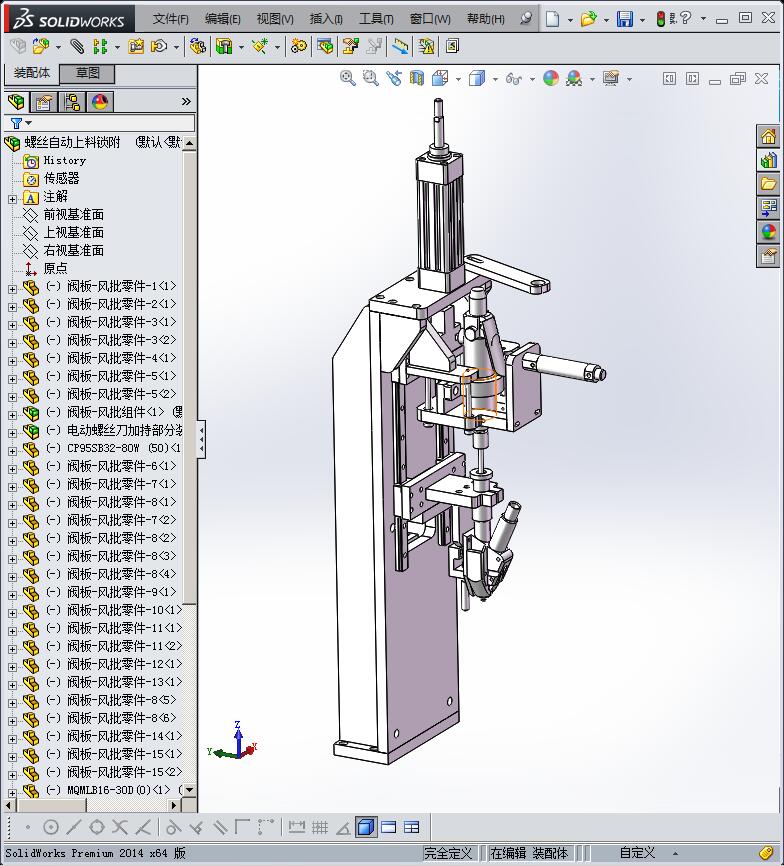The image size is (784, 866).
Task: Open the Smart Fasteners tool
Action: [136, 46]
